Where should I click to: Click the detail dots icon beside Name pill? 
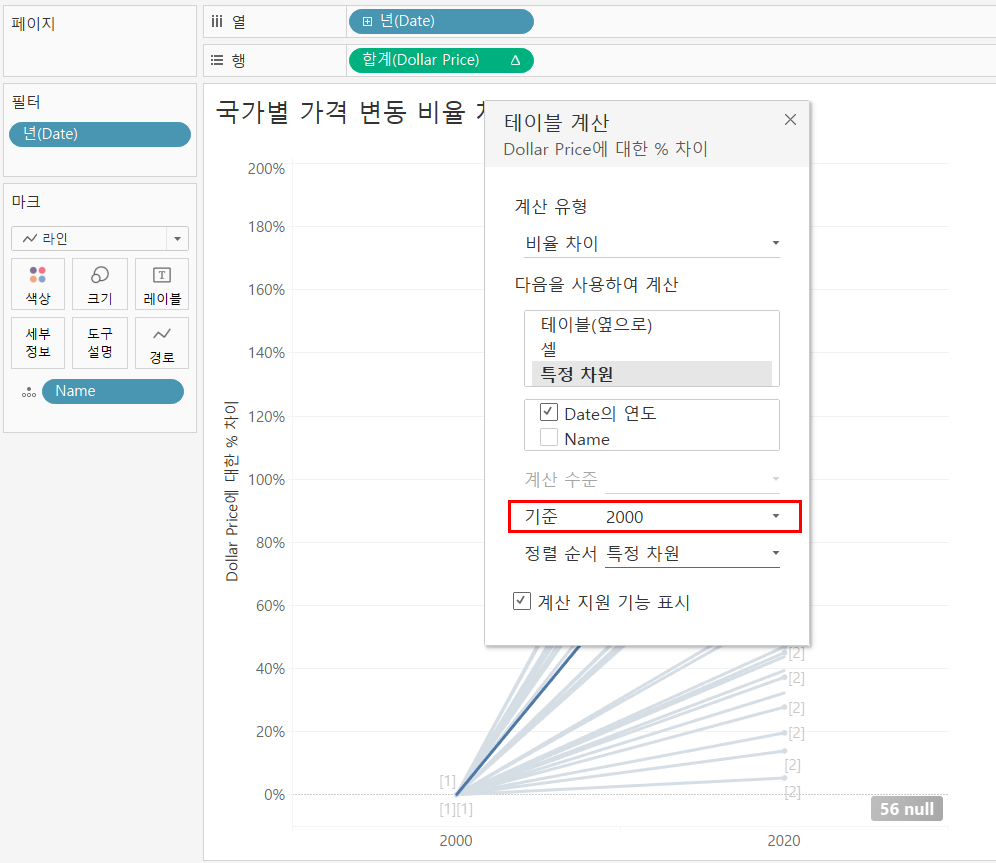point(29,392)
